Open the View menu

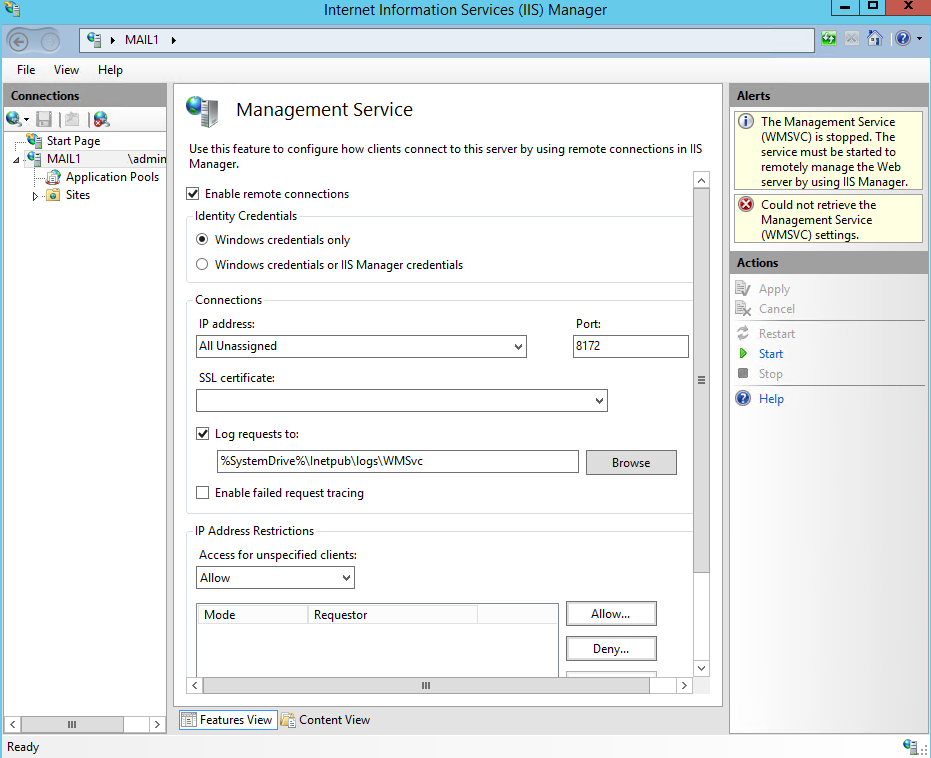click(66, 70)
